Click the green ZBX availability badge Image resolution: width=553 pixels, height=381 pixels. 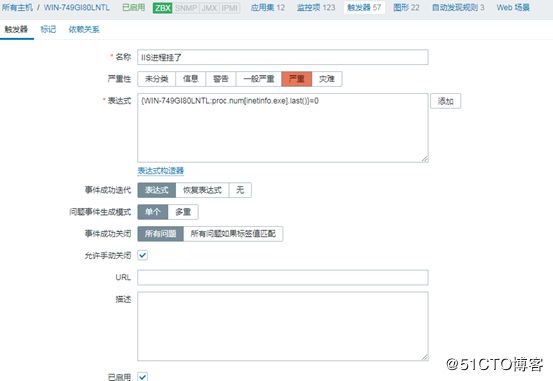[163, 8]
